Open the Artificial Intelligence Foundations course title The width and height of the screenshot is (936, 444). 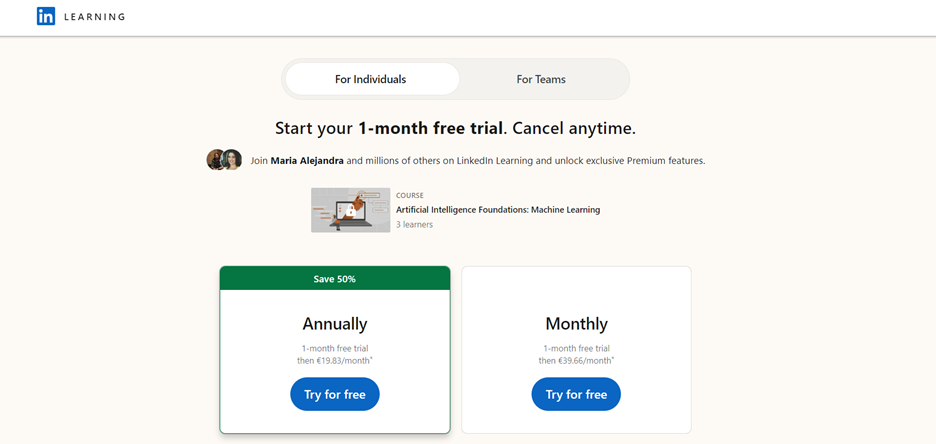pyautogui.click(x=498, y=210)
